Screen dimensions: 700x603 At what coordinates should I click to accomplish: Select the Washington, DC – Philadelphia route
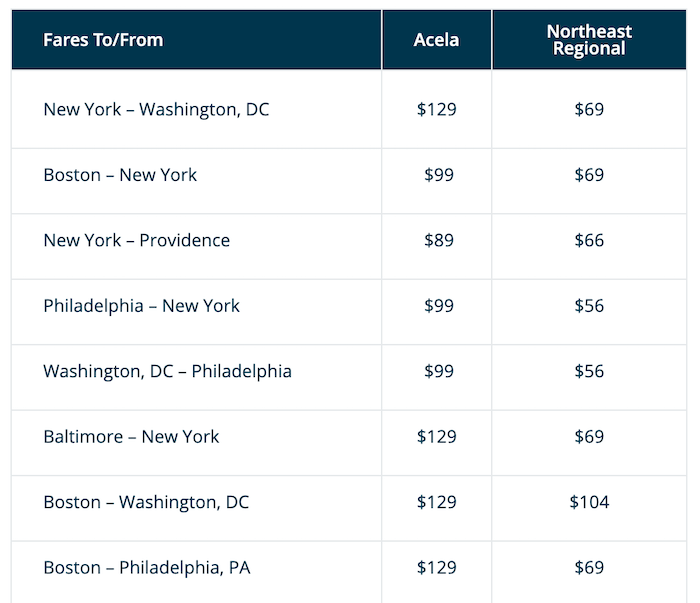[167, 371]
